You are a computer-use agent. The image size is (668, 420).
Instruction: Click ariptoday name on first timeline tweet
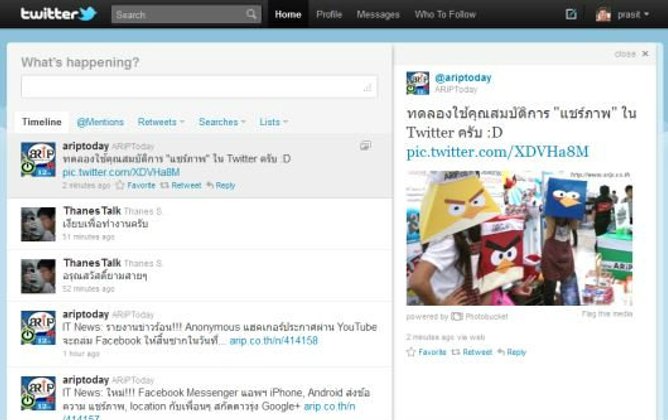pyautogui.click(x=86, y=146)
